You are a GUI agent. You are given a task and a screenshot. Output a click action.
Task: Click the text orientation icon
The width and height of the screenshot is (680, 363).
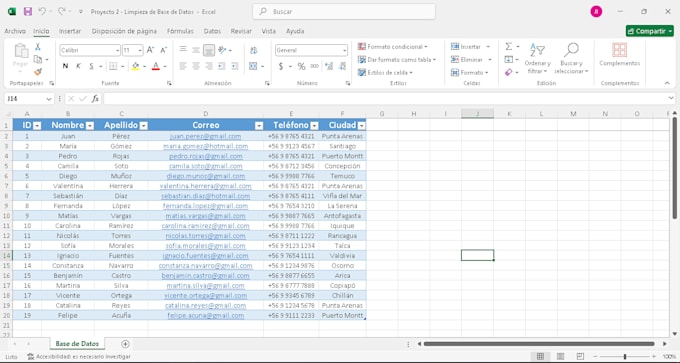(222, 50)
